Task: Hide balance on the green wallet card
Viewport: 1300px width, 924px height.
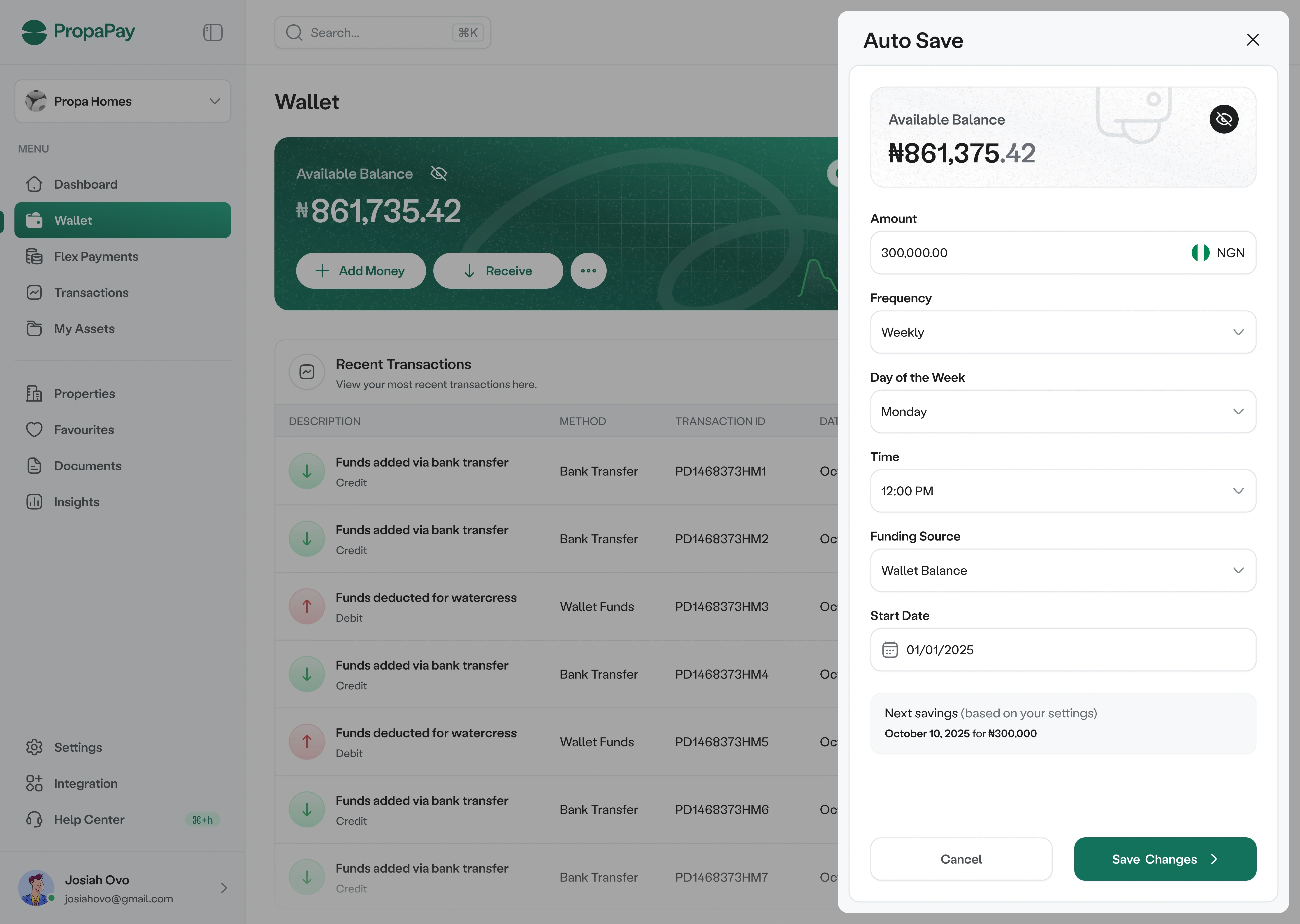Action: click(x=438, y=173)
